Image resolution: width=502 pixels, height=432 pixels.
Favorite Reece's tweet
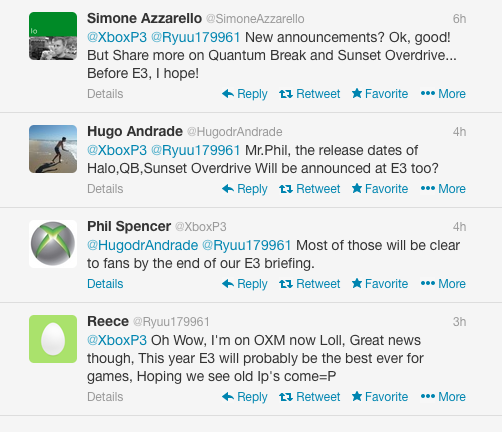(x=380, y=397)
